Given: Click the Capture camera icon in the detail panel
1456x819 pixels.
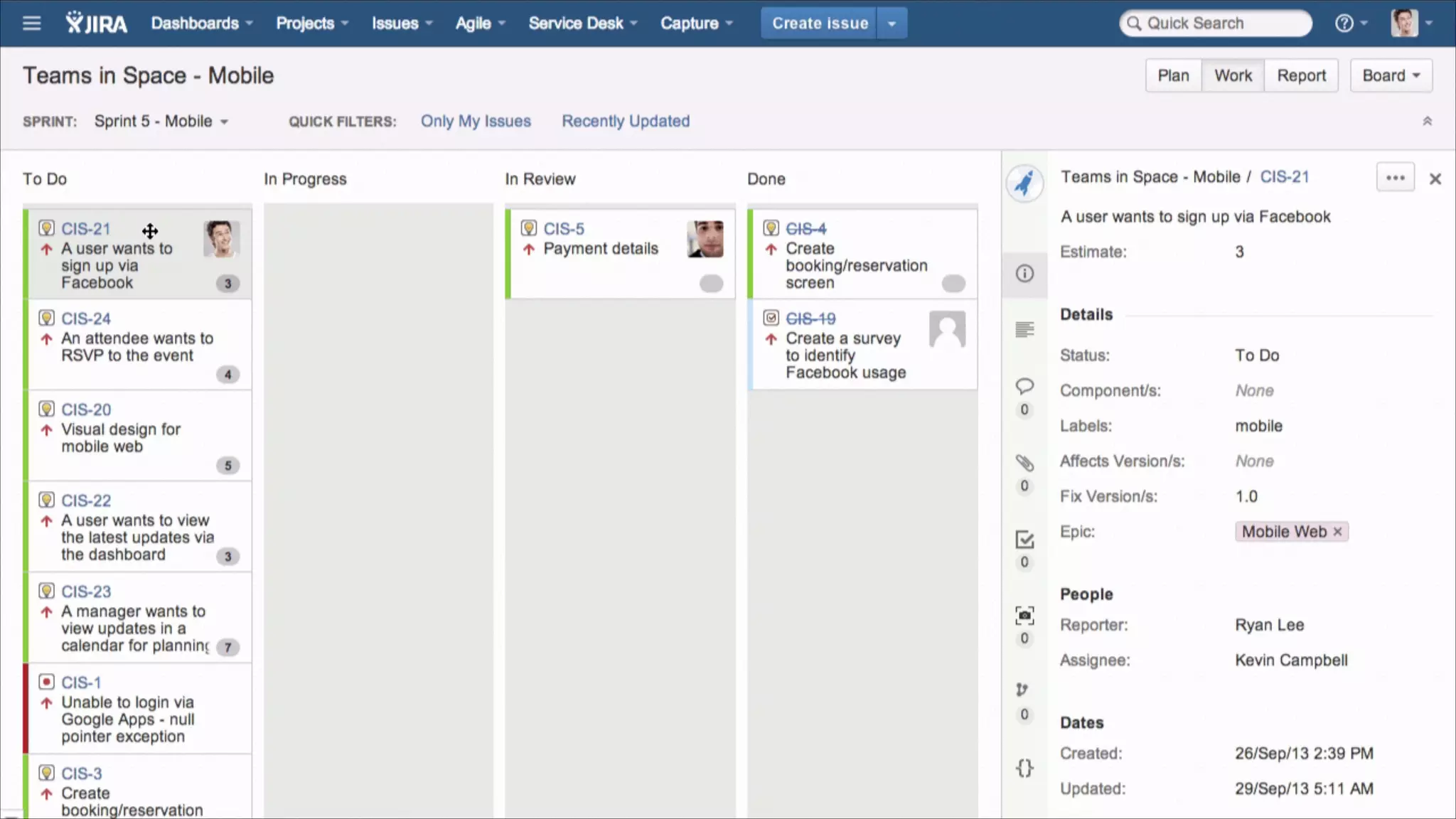Looking at the screenshot, I should coord(1024,616).
